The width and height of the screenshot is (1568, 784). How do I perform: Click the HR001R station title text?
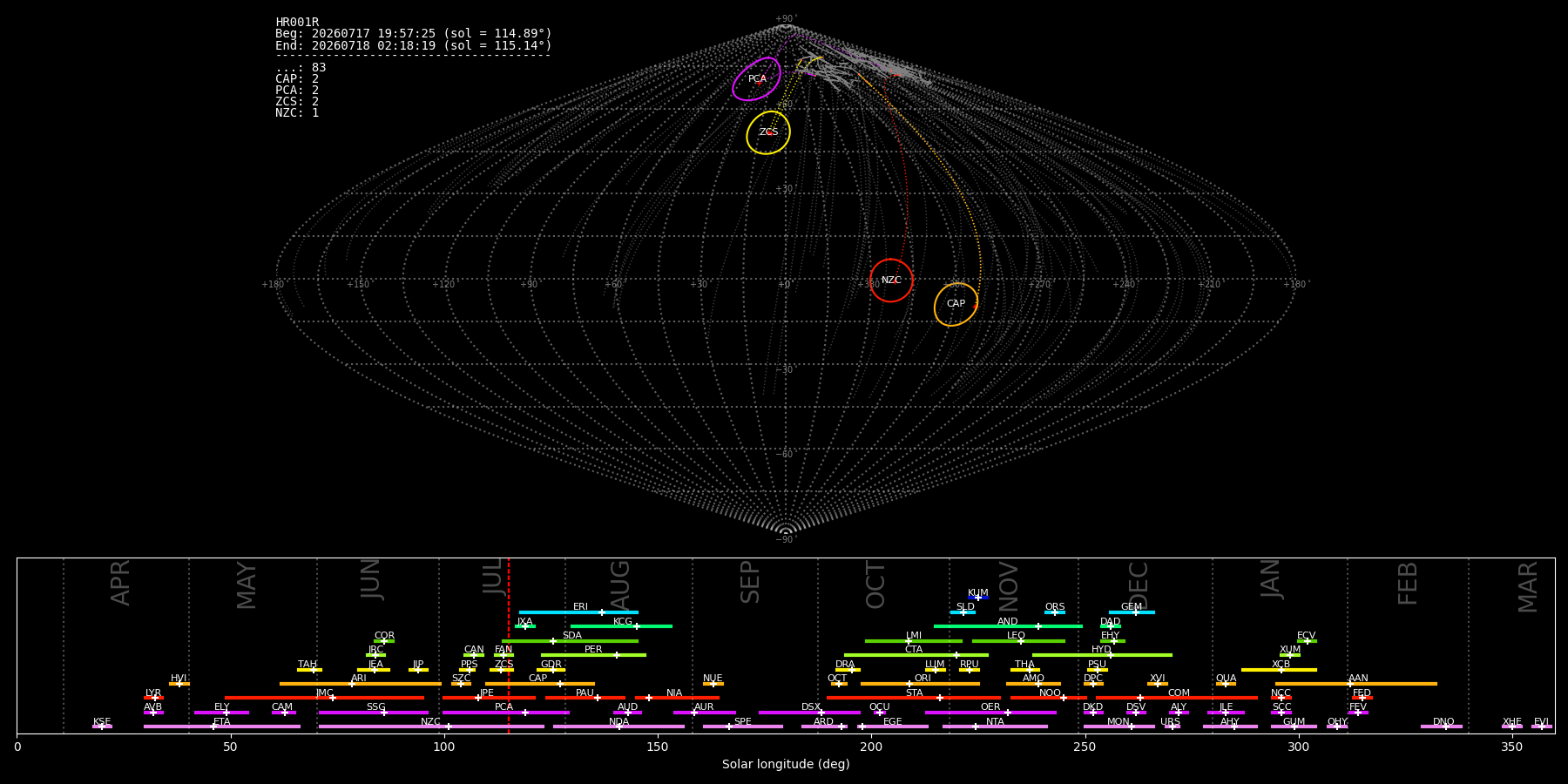(x=297, y=23)
